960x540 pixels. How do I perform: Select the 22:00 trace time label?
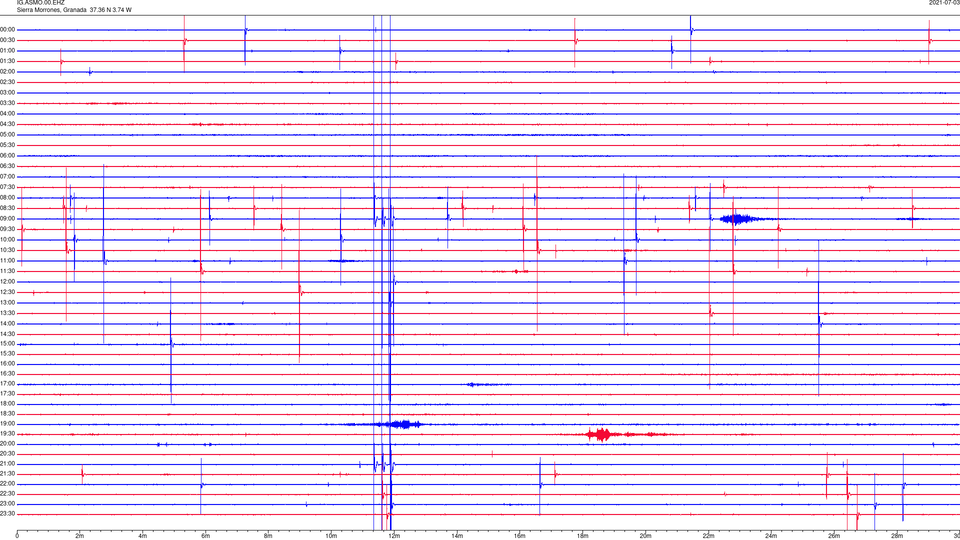click(x=8, y=484)
